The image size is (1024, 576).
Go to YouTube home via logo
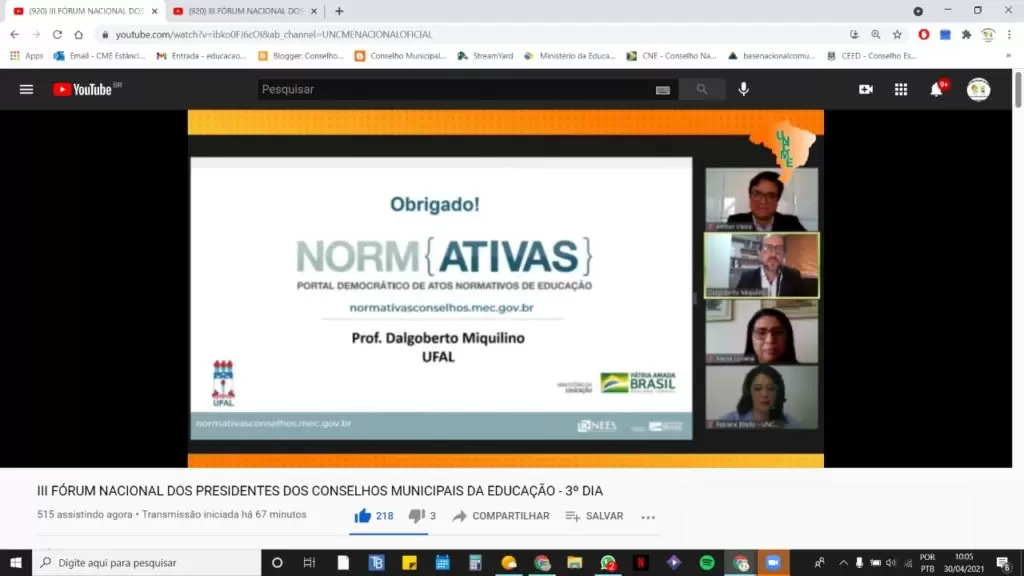[x=84, y=89]
